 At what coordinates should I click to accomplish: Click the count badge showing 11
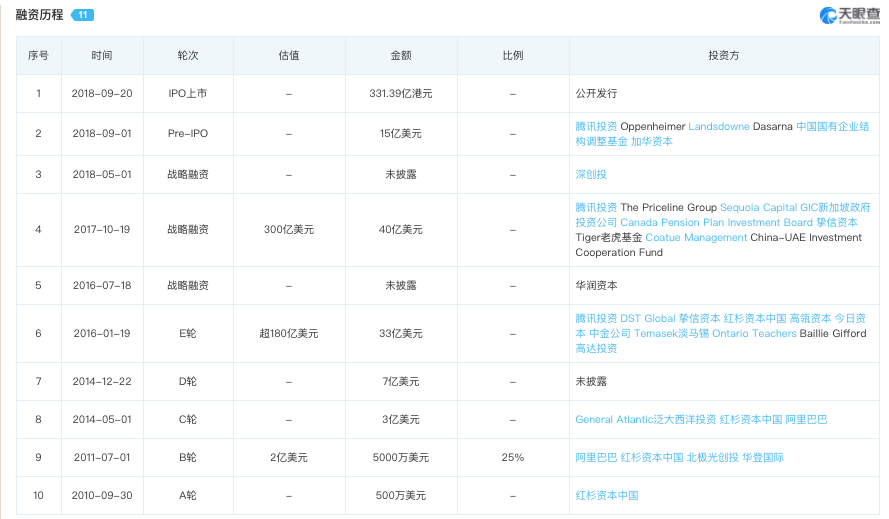pyautogui.click(x=82, y=15)
